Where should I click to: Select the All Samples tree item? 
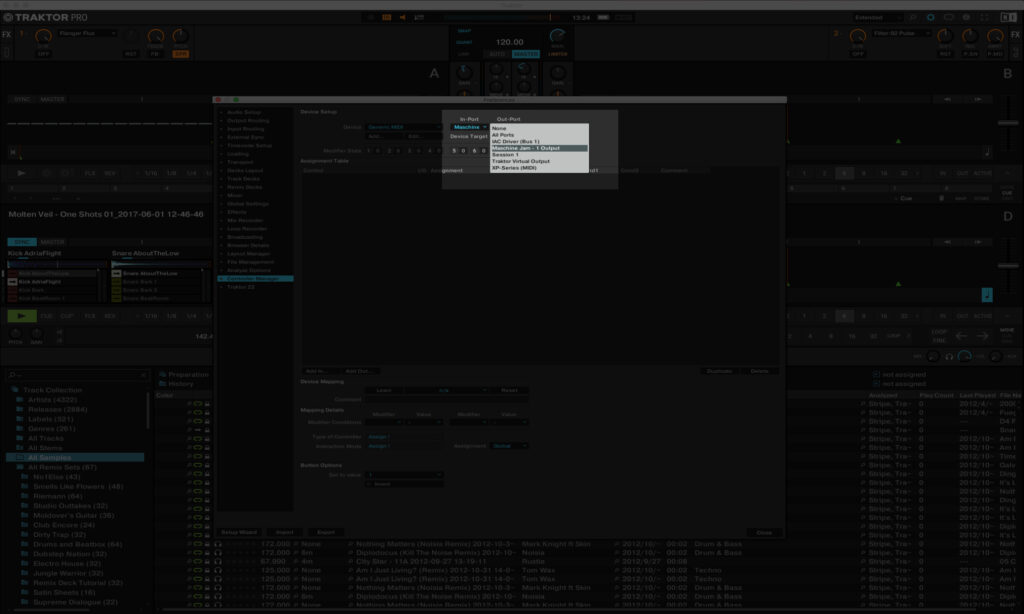click(x=75, y=458)
